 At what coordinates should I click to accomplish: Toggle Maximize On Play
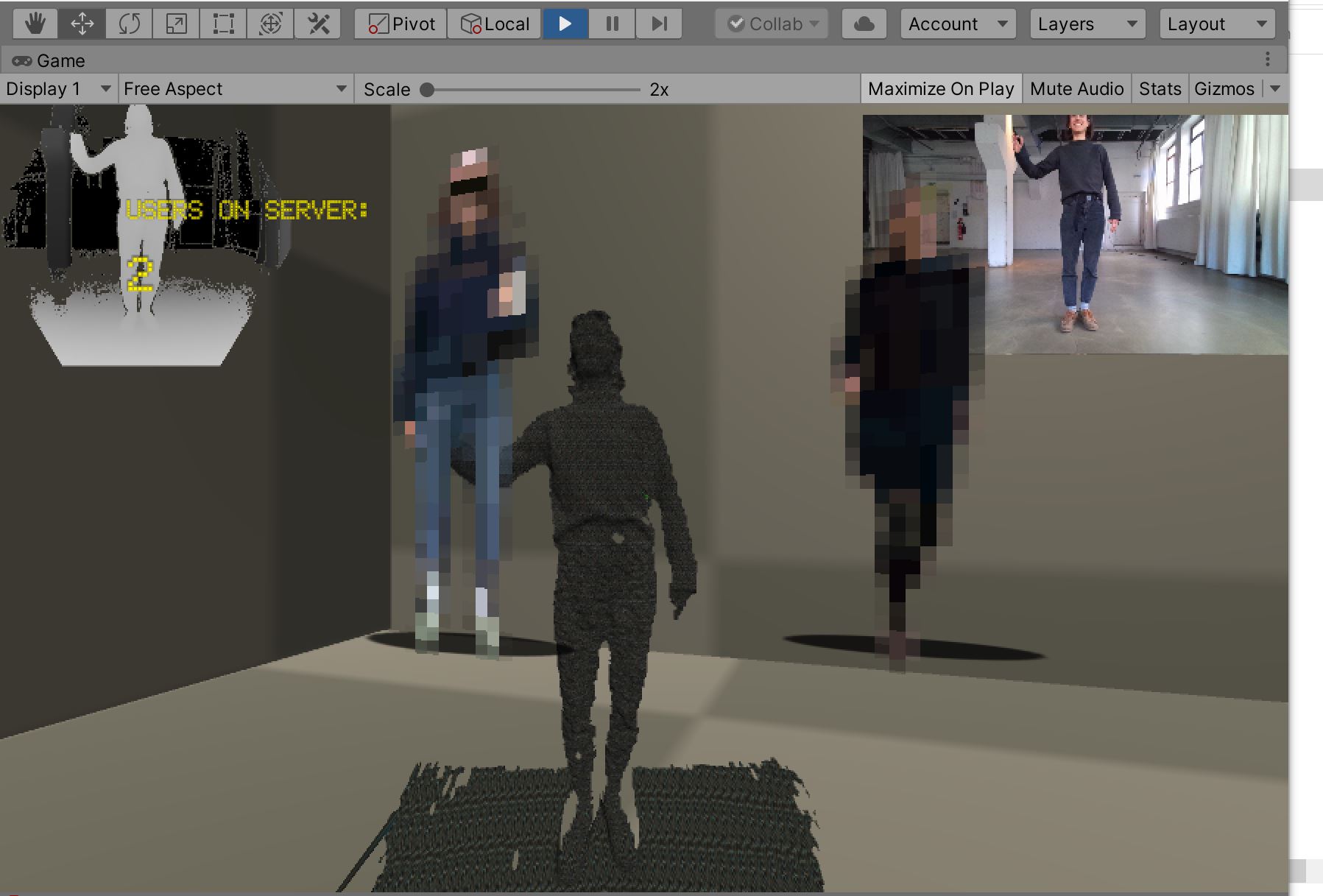(941, 89)
